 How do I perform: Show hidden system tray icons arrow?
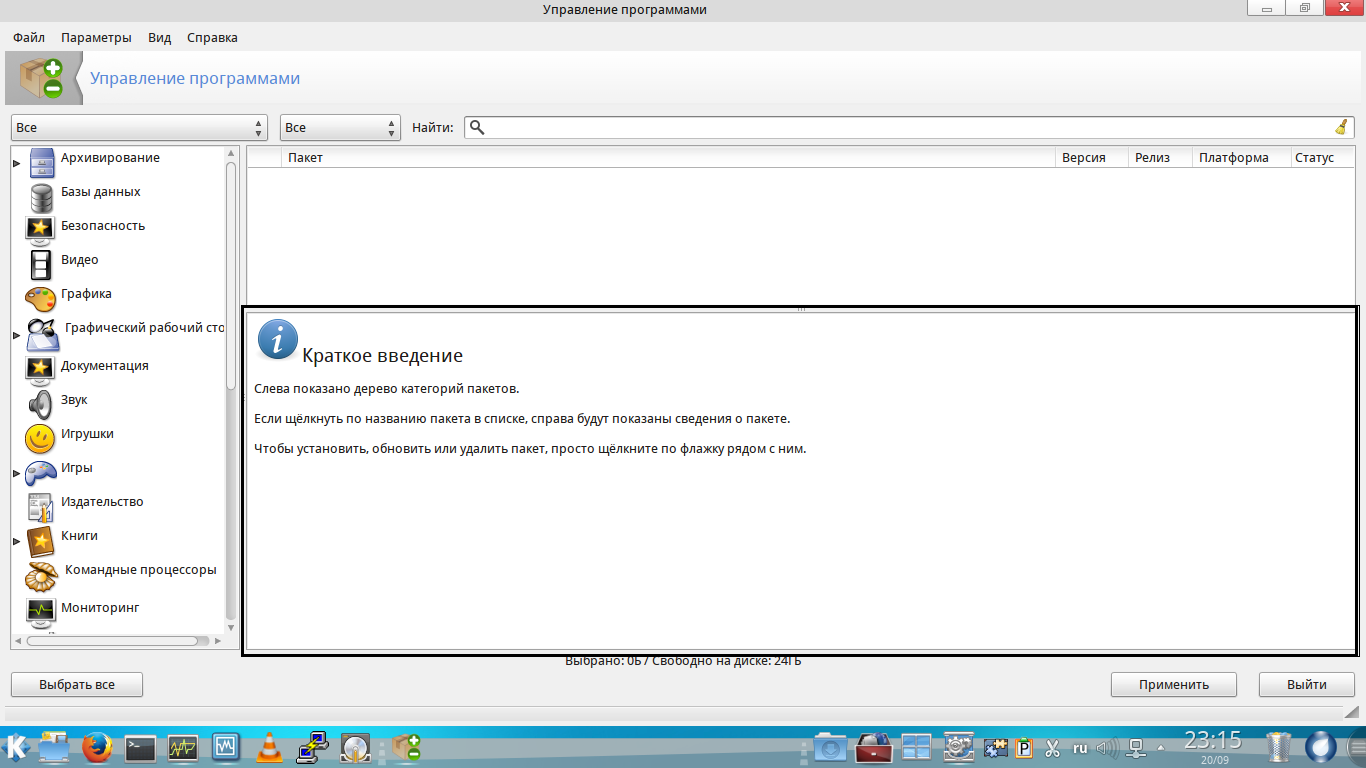(x=1161, y=748)
